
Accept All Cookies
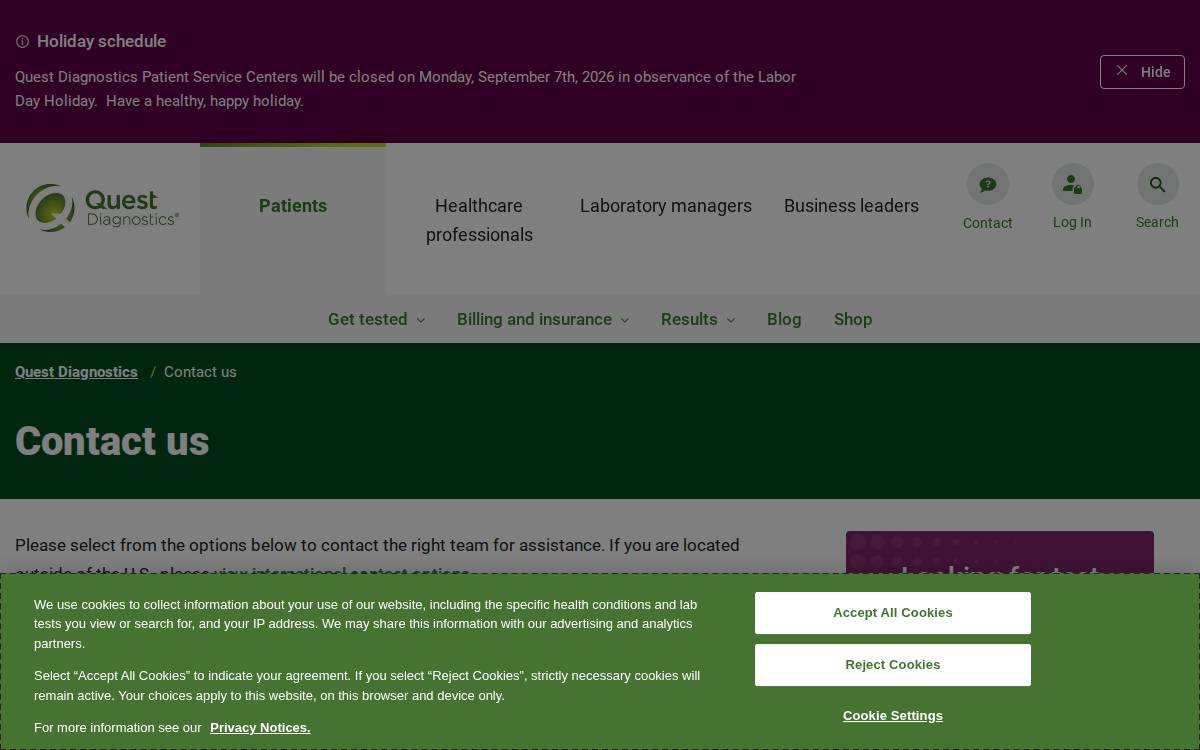[x=893, y=613]
